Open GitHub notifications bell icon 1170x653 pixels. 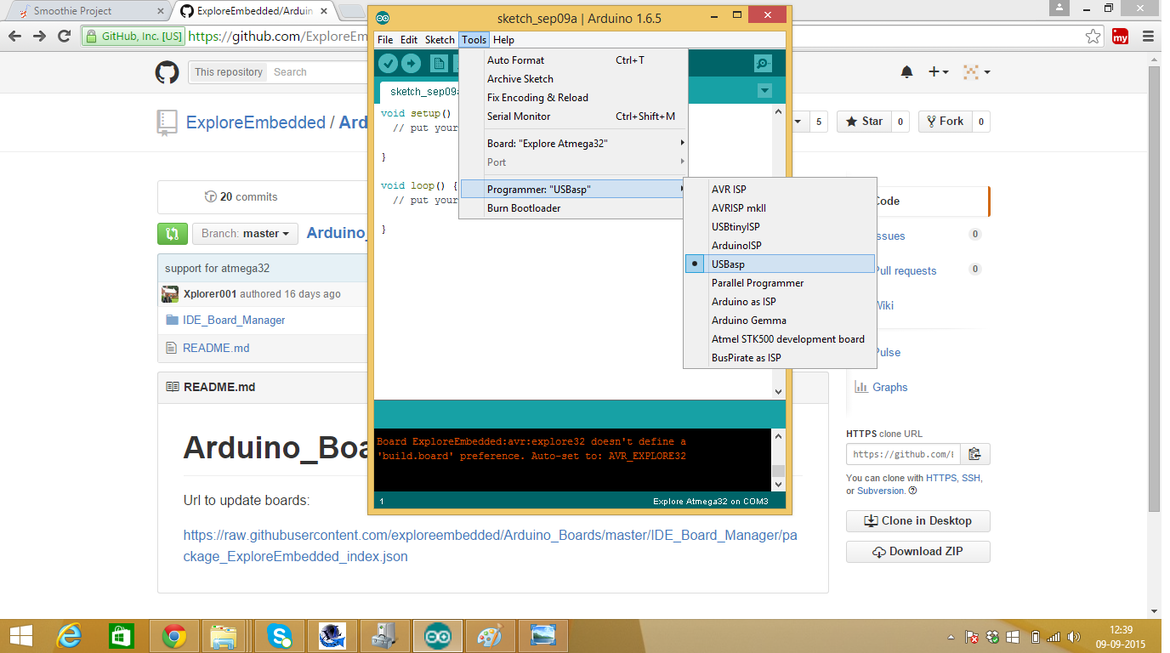point(907,72)
